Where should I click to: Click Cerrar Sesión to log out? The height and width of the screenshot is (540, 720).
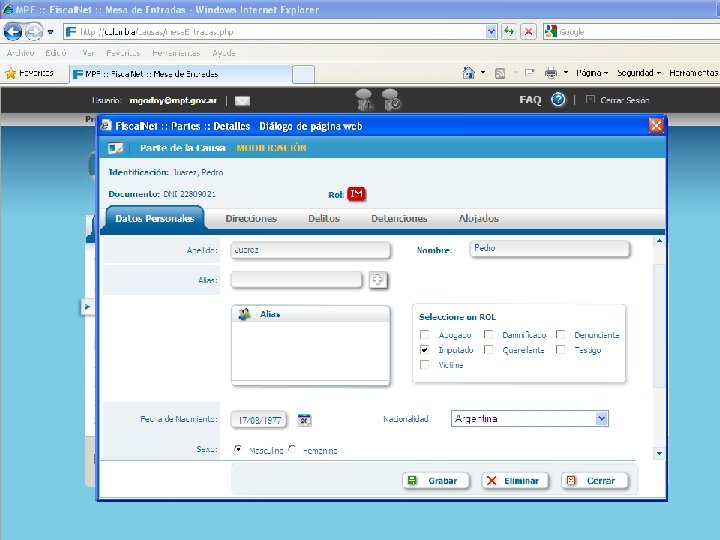[624, 100]
